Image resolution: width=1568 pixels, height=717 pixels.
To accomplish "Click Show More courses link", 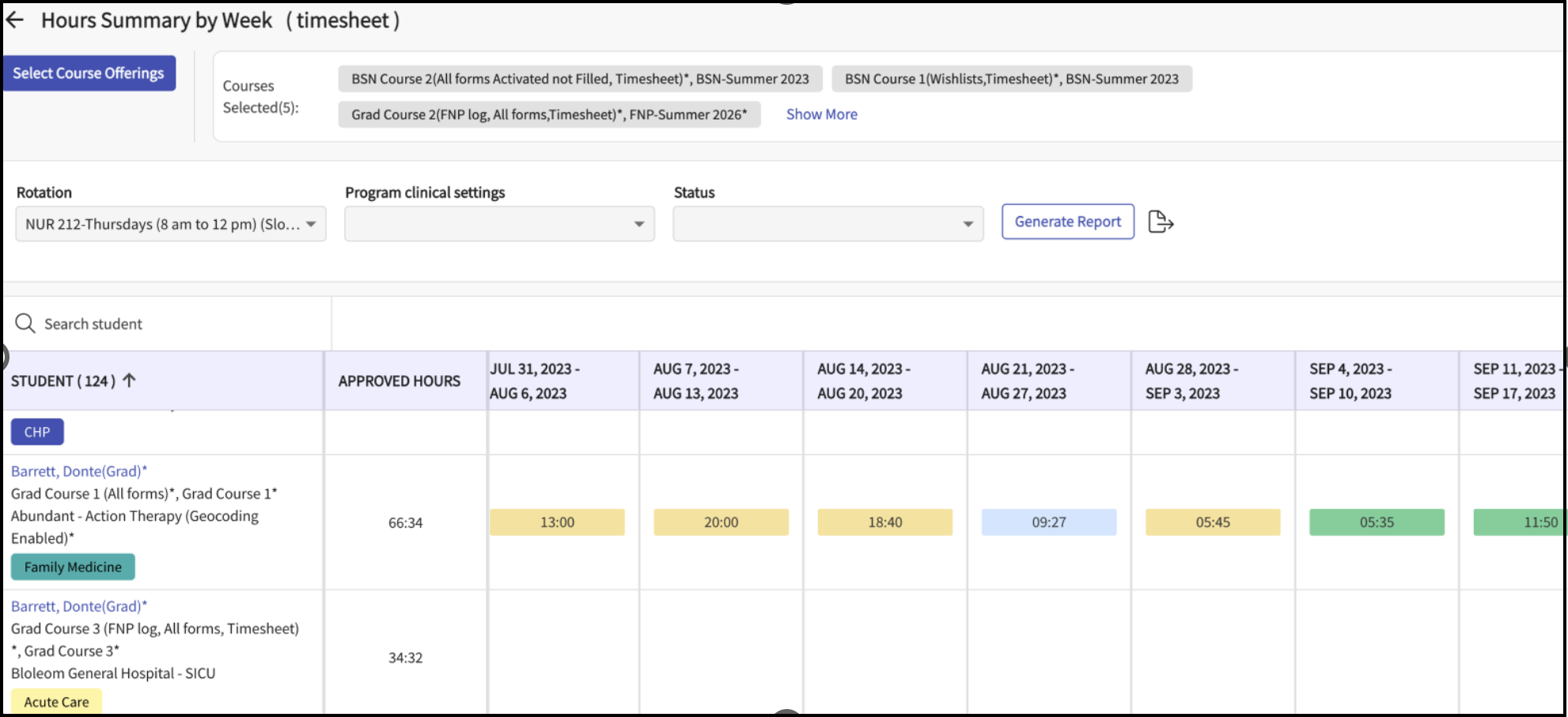I will tap(821, 115).
